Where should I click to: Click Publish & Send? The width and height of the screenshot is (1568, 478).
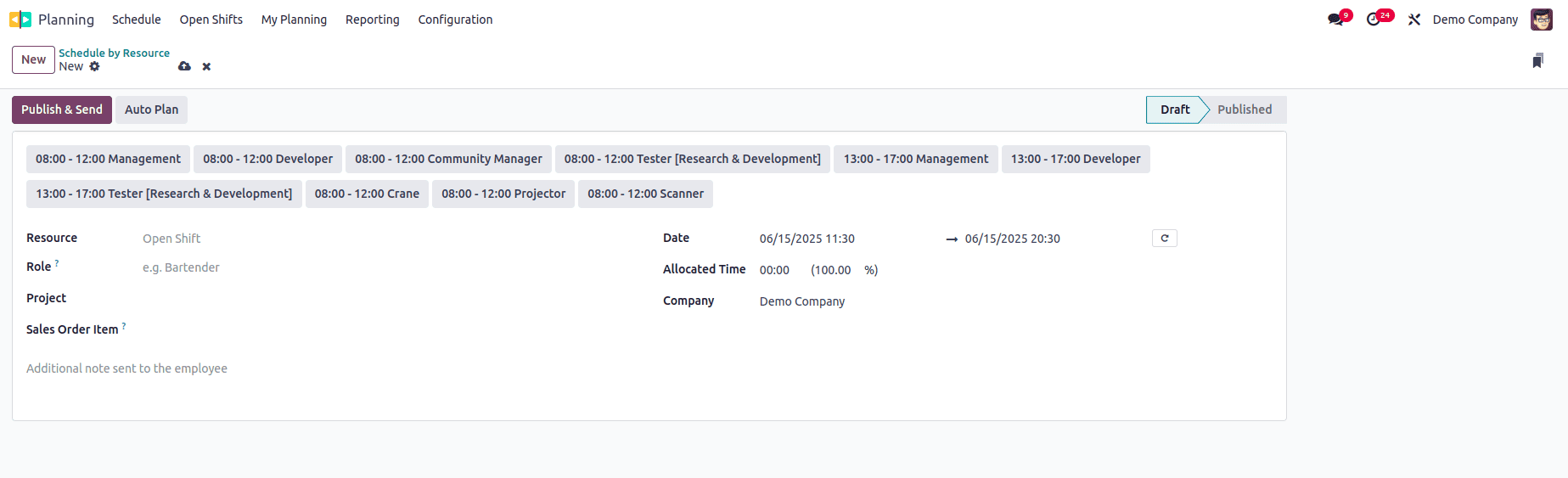click(62, 110)
